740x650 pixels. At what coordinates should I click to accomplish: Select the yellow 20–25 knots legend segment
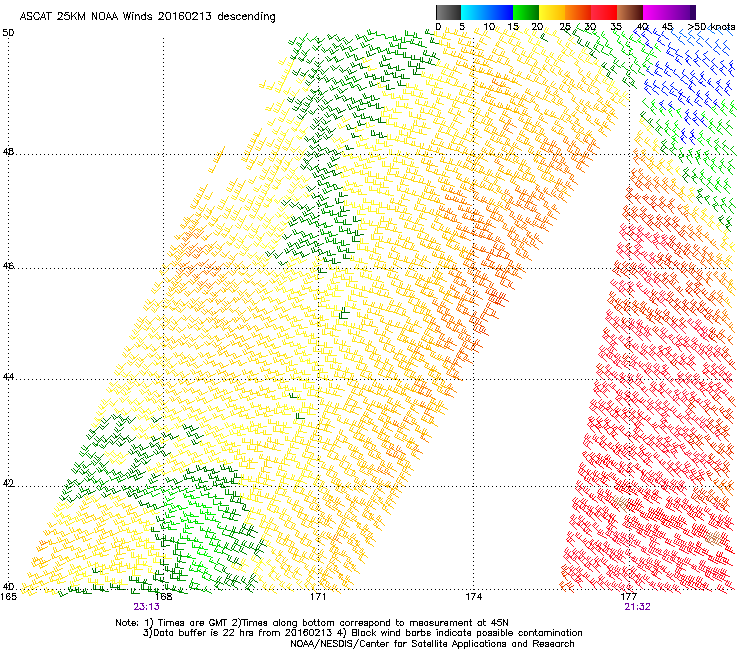click(x=552, y=12)
